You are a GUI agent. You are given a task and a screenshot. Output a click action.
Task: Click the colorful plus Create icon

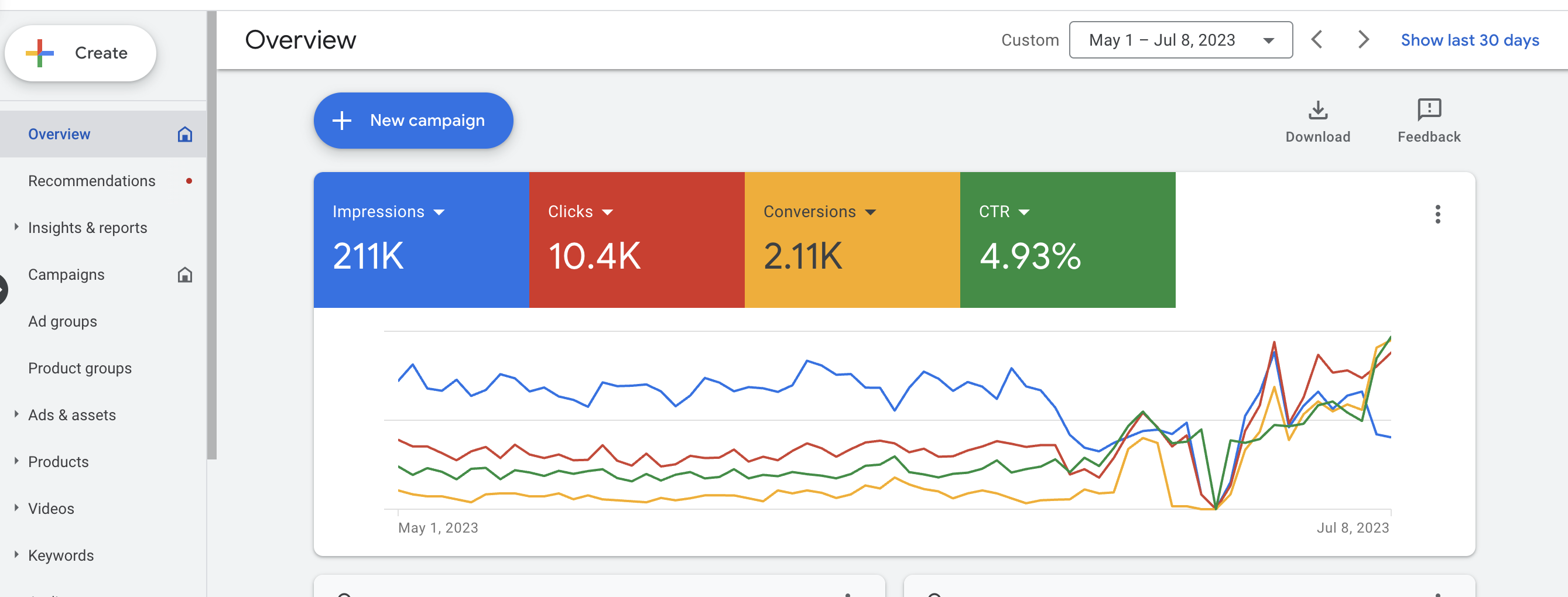tap(40, 53)
